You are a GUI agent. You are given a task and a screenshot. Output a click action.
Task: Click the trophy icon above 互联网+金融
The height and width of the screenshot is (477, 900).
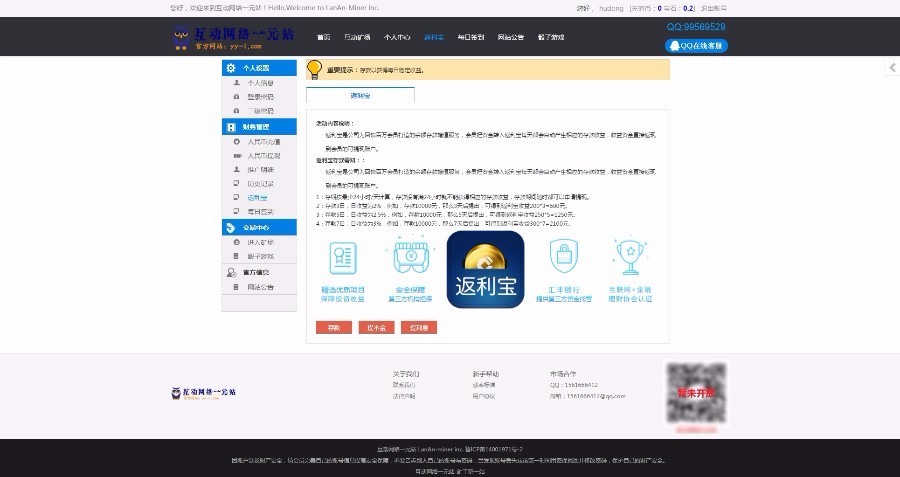[x=630, y=257]
